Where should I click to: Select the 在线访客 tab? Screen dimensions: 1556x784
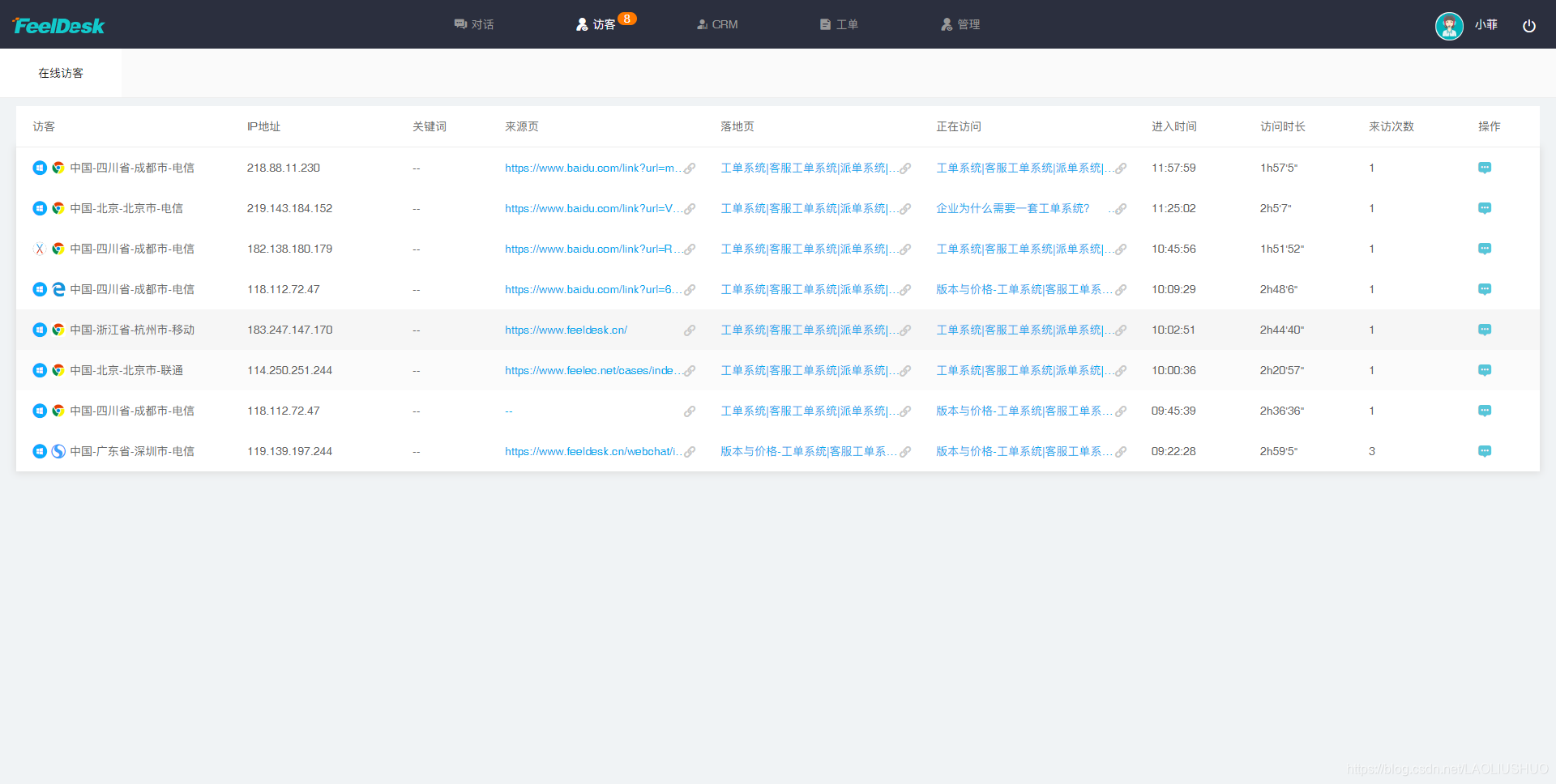(60, 72)
